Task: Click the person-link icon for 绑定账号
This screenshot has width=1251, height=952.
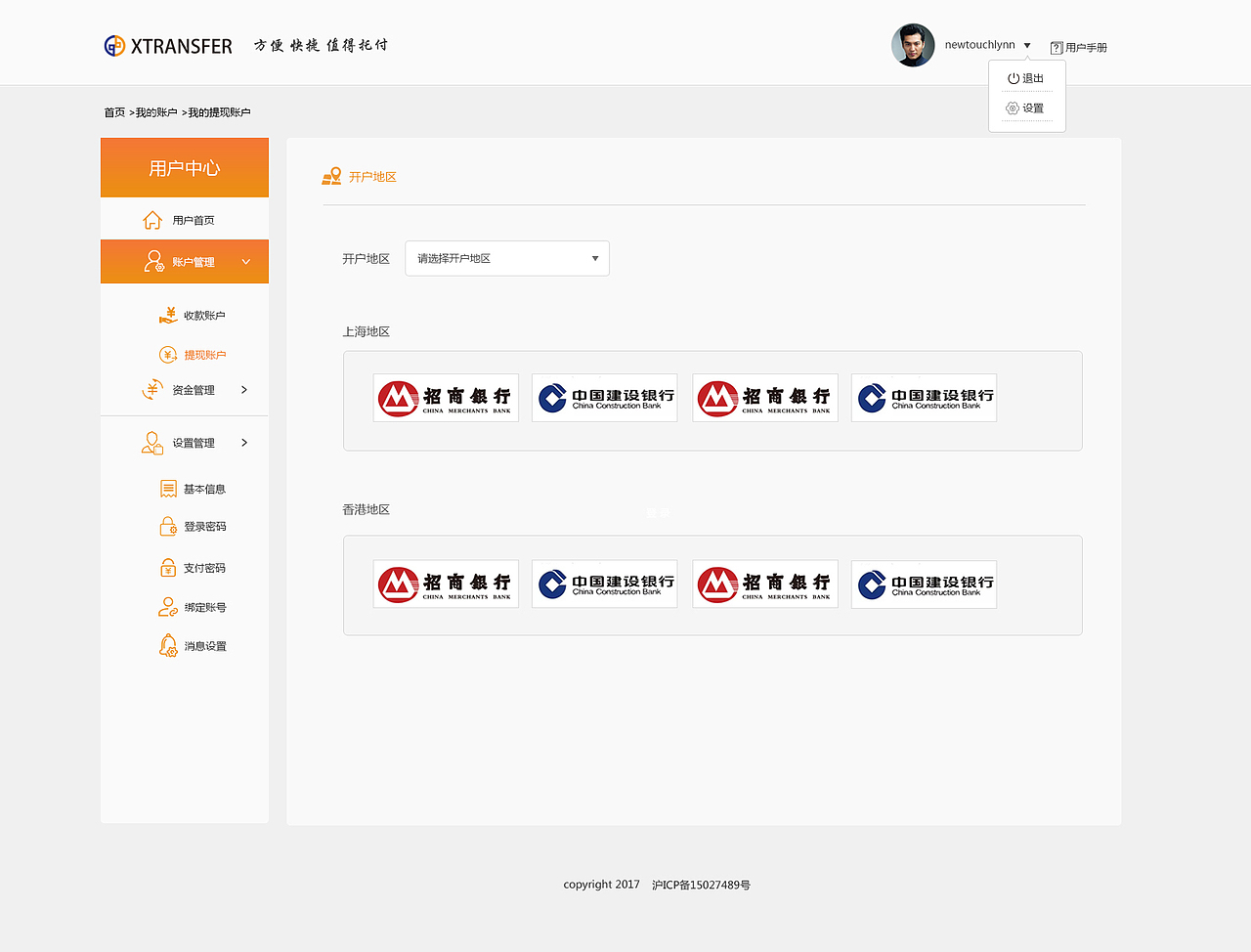Action: coord(168,607)
